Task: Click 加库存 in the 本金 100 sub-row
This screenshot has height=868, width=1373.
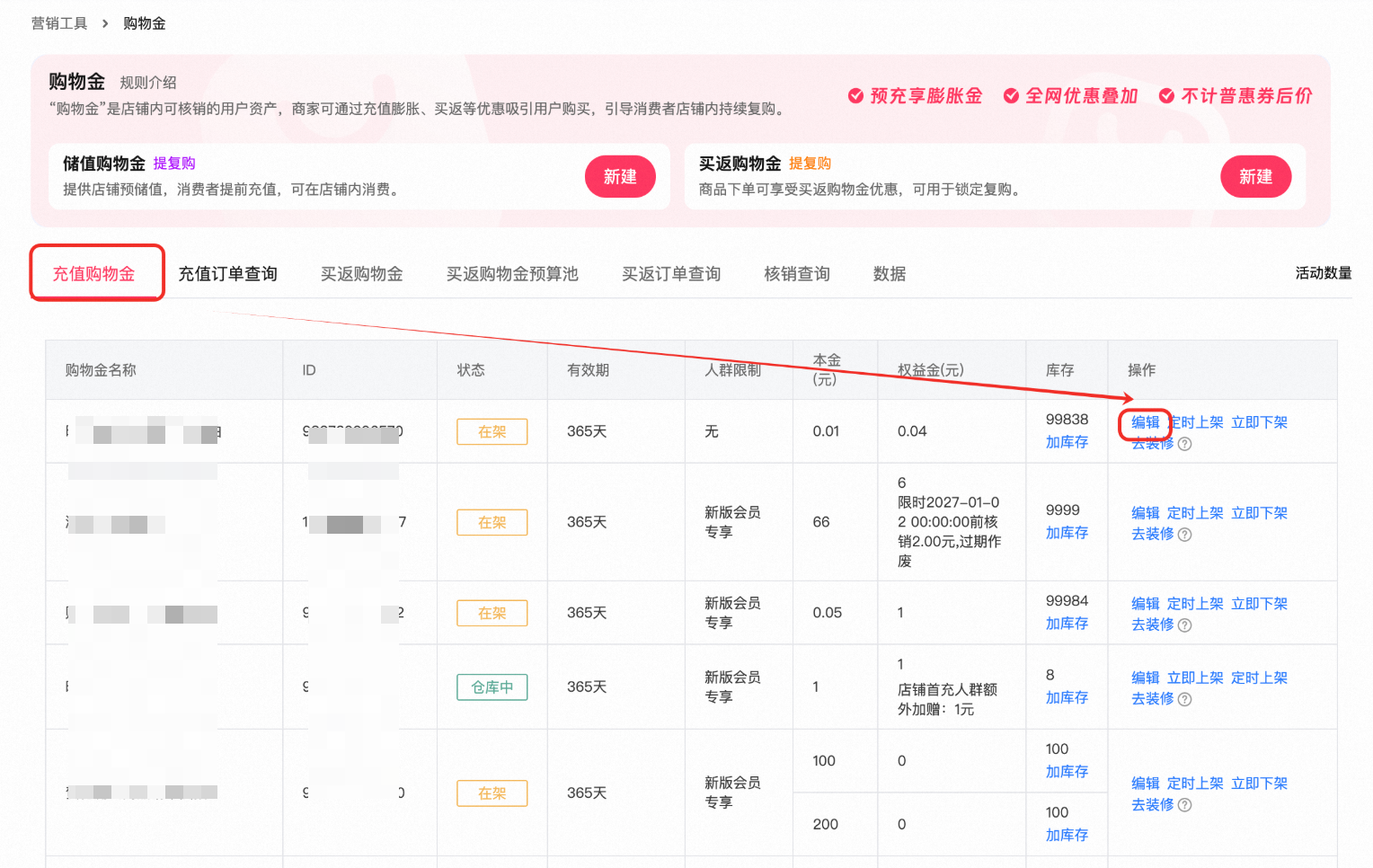Action: click(x=1067, y=772)
